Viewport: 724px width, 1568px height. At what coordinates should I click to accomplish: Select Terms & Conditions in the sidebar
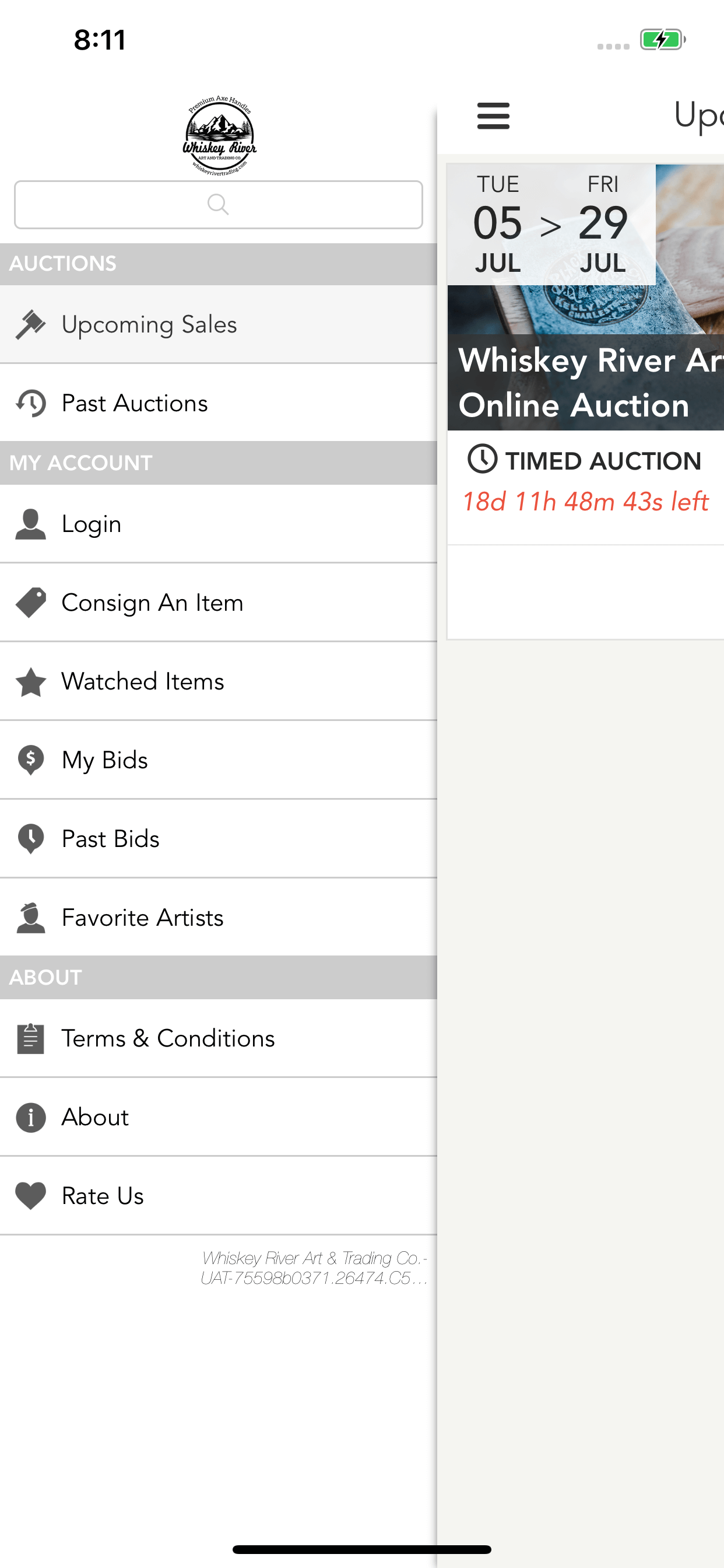219,1038
